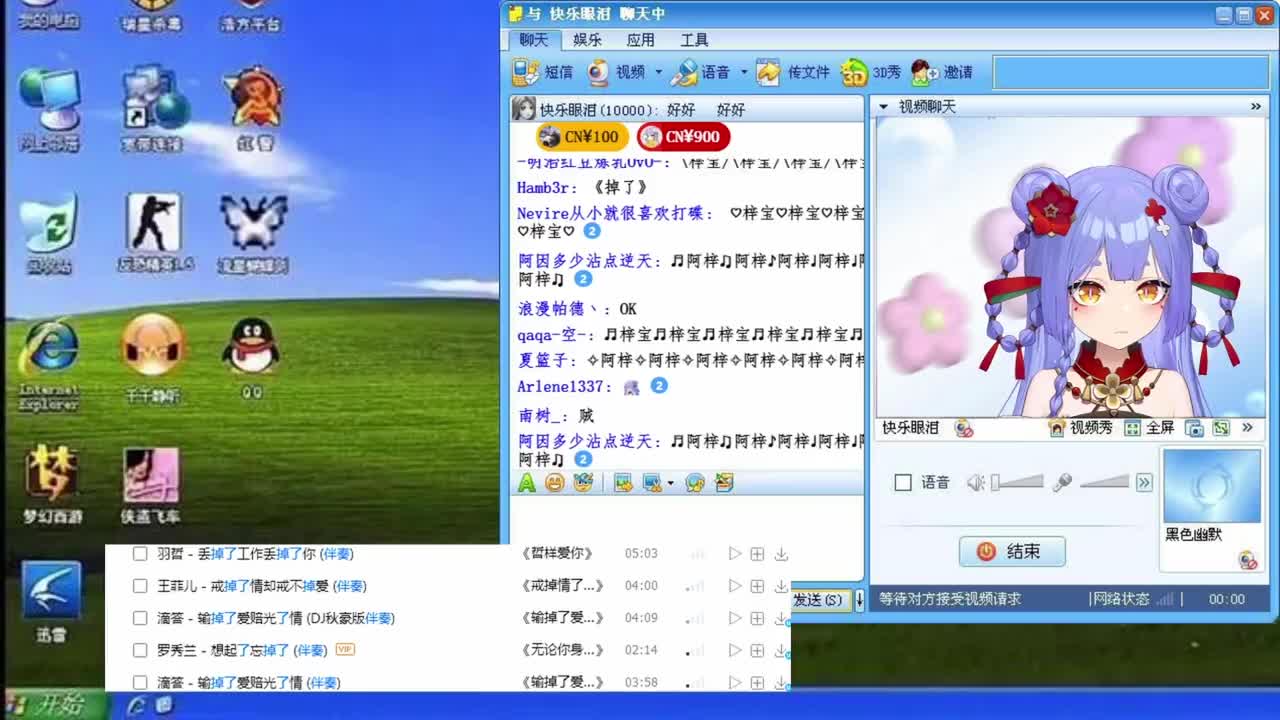1280x720 pixels.
Task: Expand more video tools double chevron
Action: pyautogui.click(x=1247, y=428)
